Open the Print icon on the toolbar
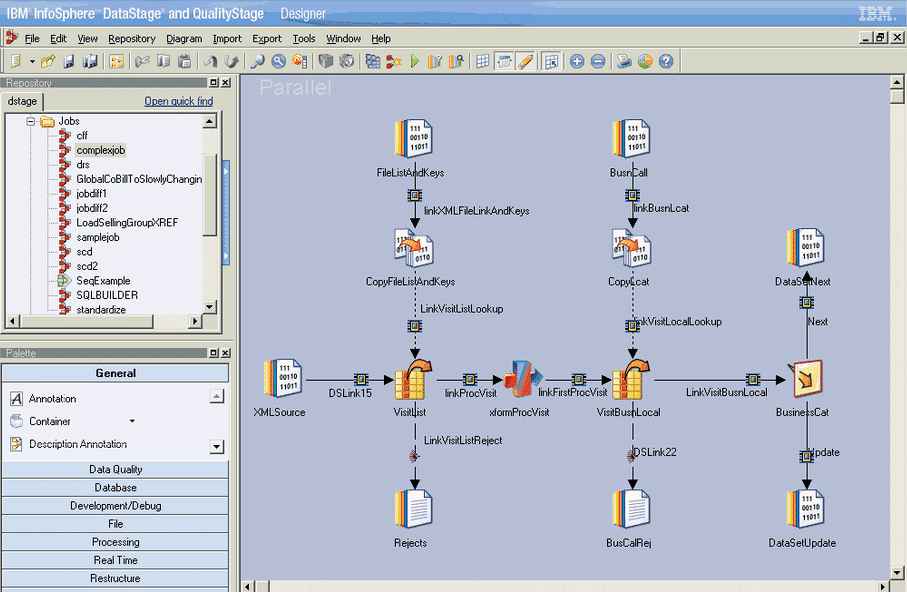The height and width of the screenshot is (592, 907). [624, 61]
